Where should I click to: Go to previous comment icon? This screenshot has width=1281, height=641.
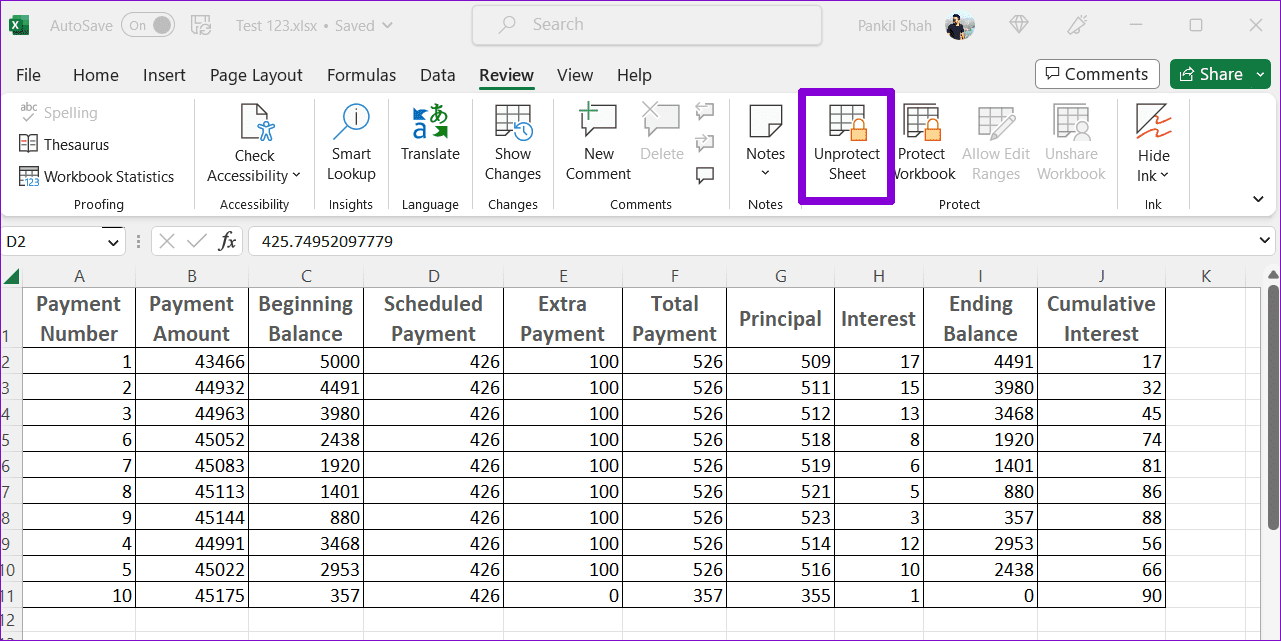click(x=705, y=111)
